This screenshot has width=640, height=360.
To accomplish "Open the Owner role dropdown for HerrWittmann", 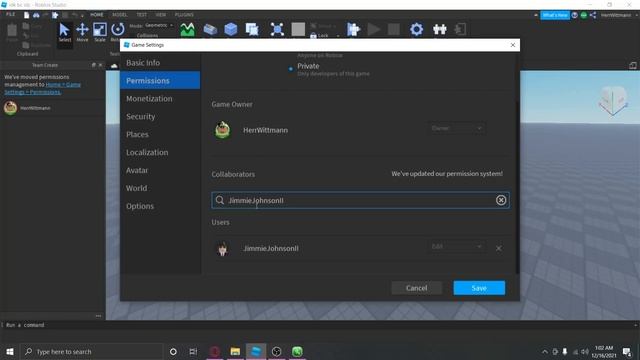I will (x=456, y=128).
